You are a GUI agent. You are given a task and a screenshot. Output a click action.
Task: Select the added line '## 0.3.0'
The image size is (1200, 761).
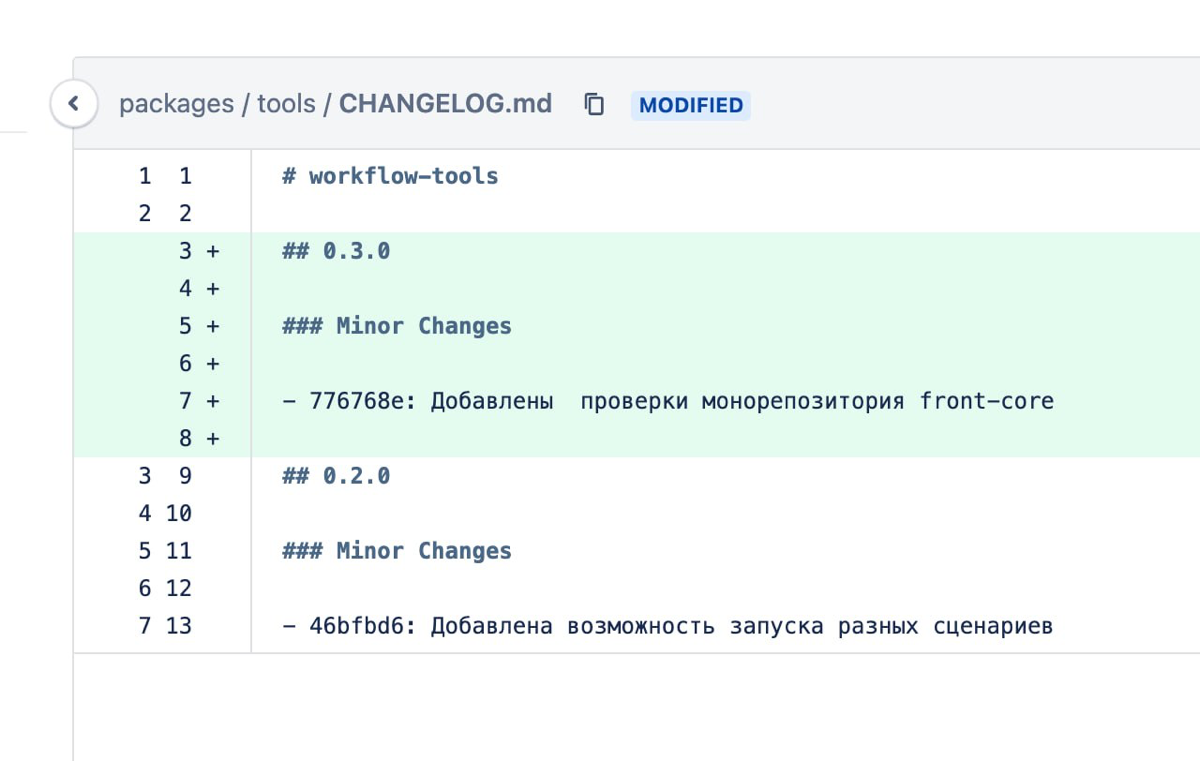pyautogui.click(x=334, y=250)
